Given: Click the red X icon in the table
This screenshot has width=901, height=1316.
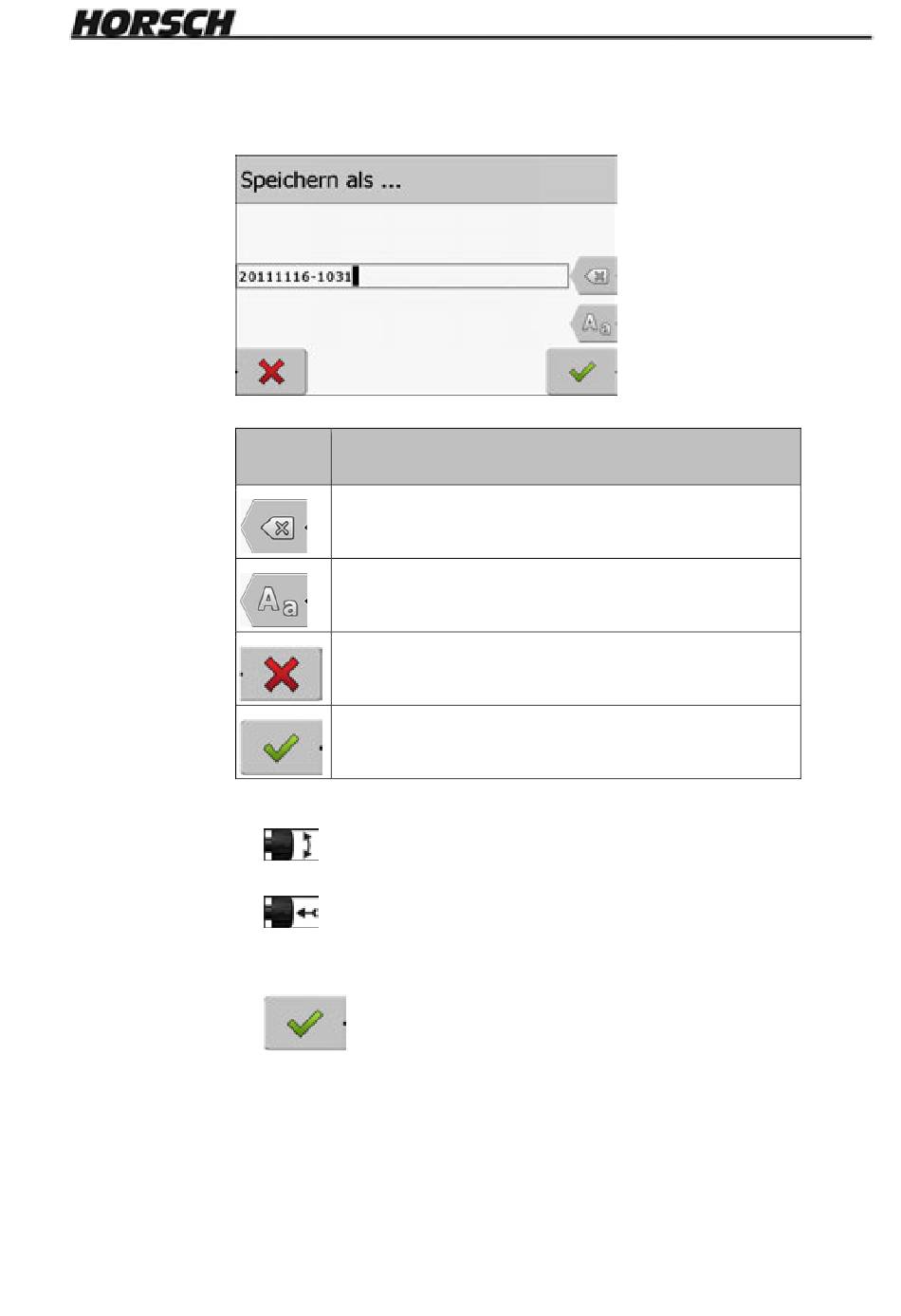Looking at the screenshot, I should click(282, 675).
